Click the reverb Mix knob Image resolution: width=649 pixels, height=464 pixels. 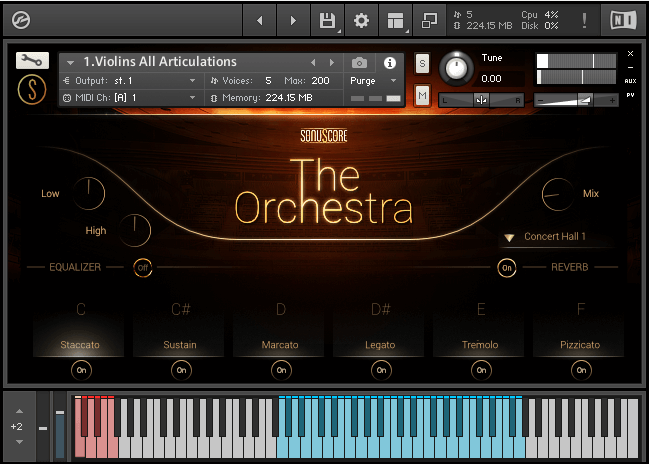click(558, 194)
